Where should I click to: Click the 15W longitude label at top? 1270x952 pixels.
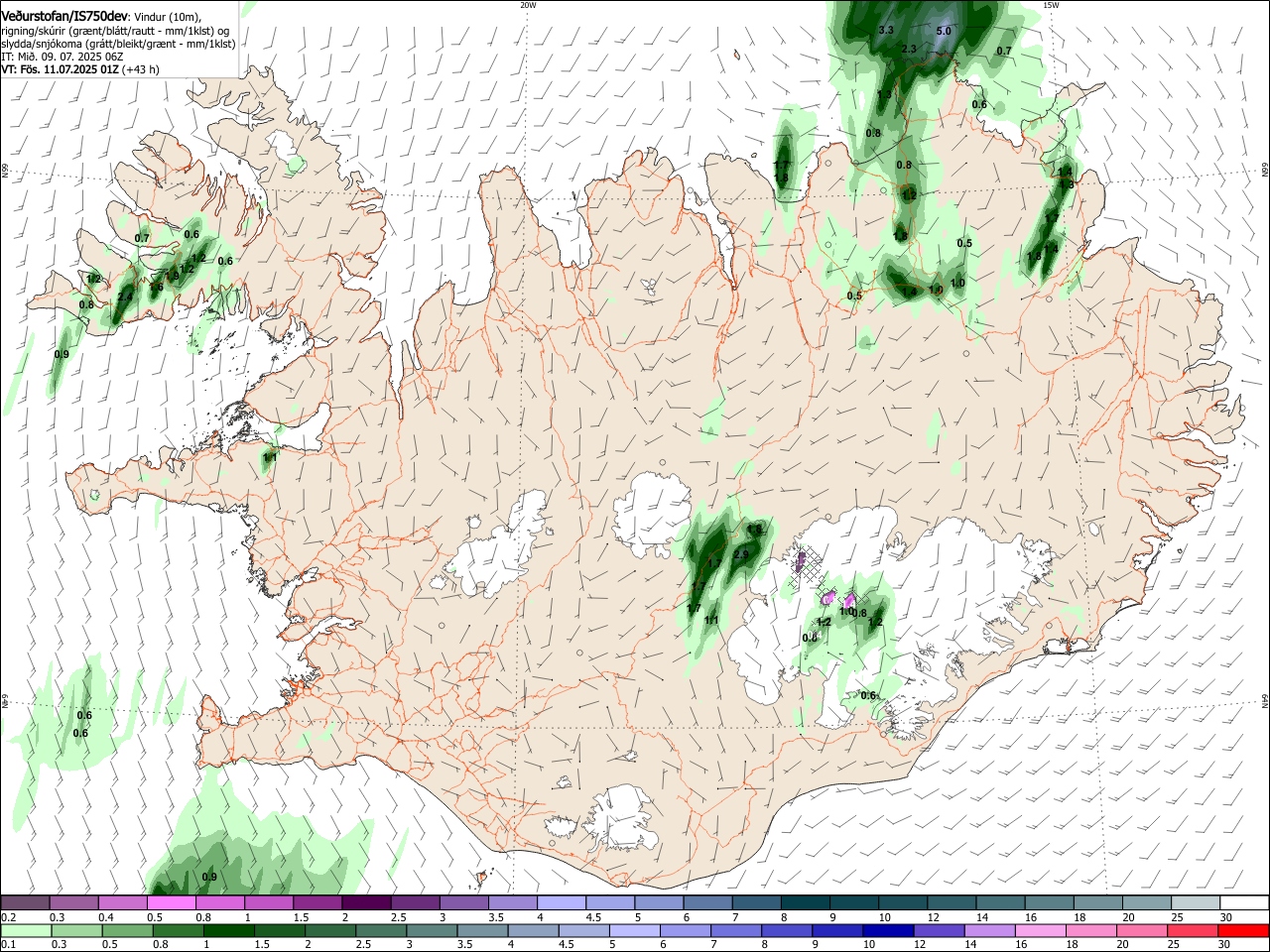[x=1051, y=5]
